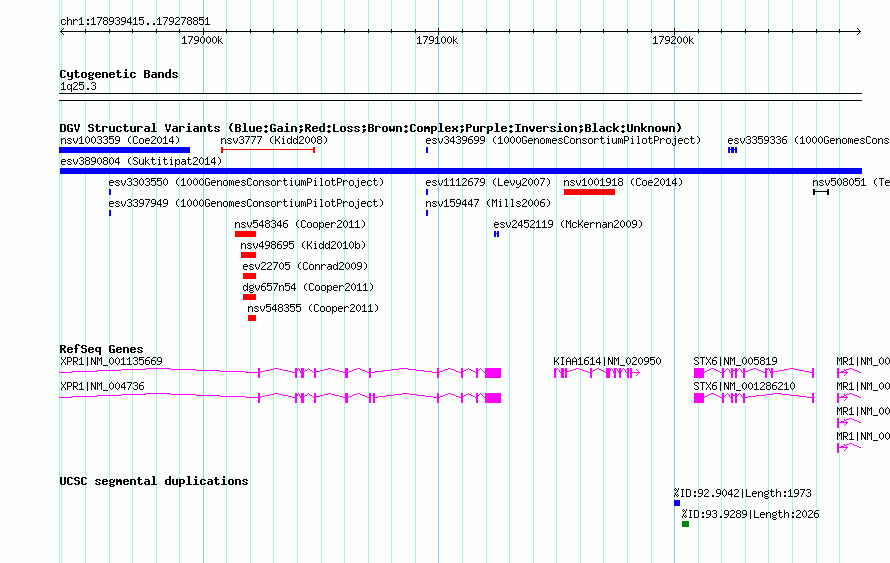Click the esv3303550 variant label
Screen dimensions: 890x563
tap(246, 182)
